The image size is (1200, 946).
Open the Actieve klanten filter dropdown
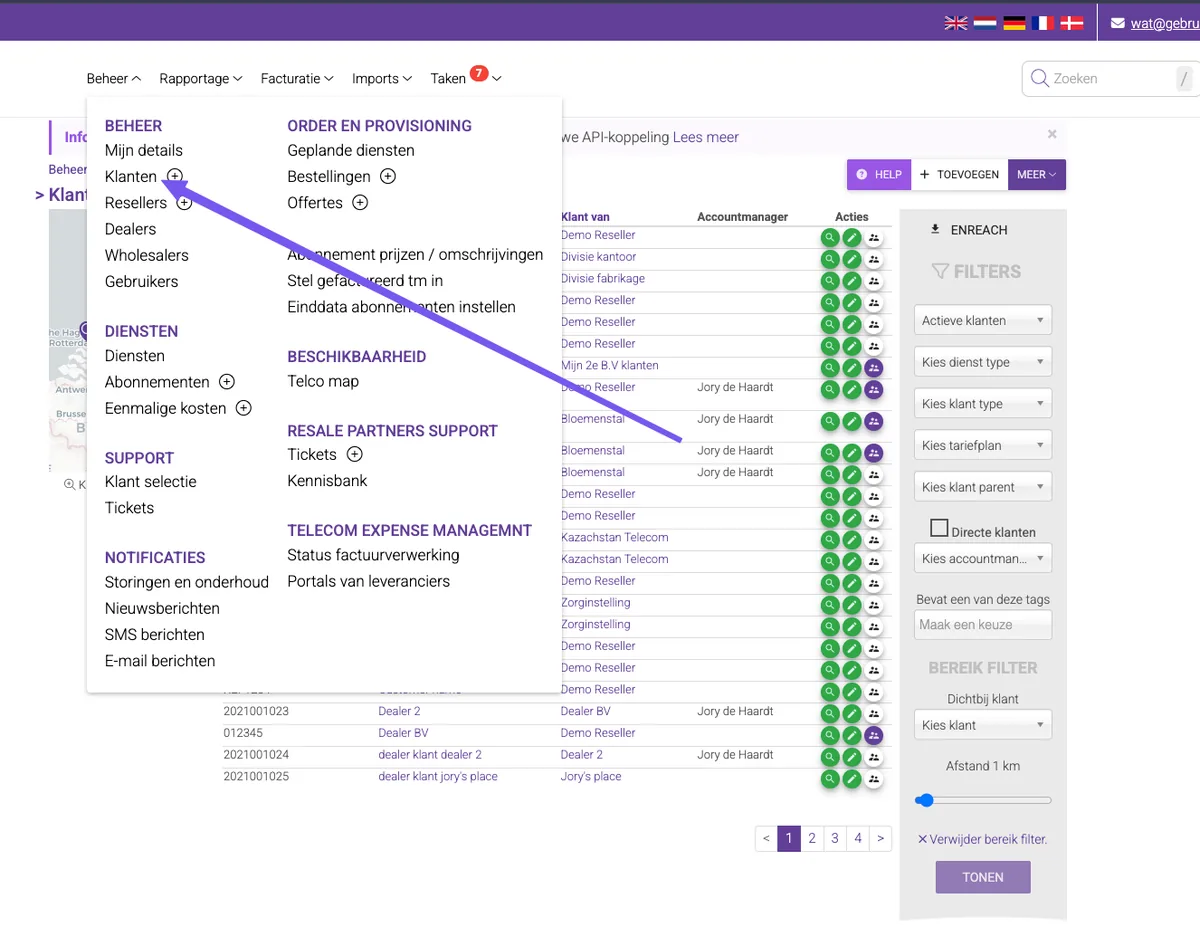(983, 321)
